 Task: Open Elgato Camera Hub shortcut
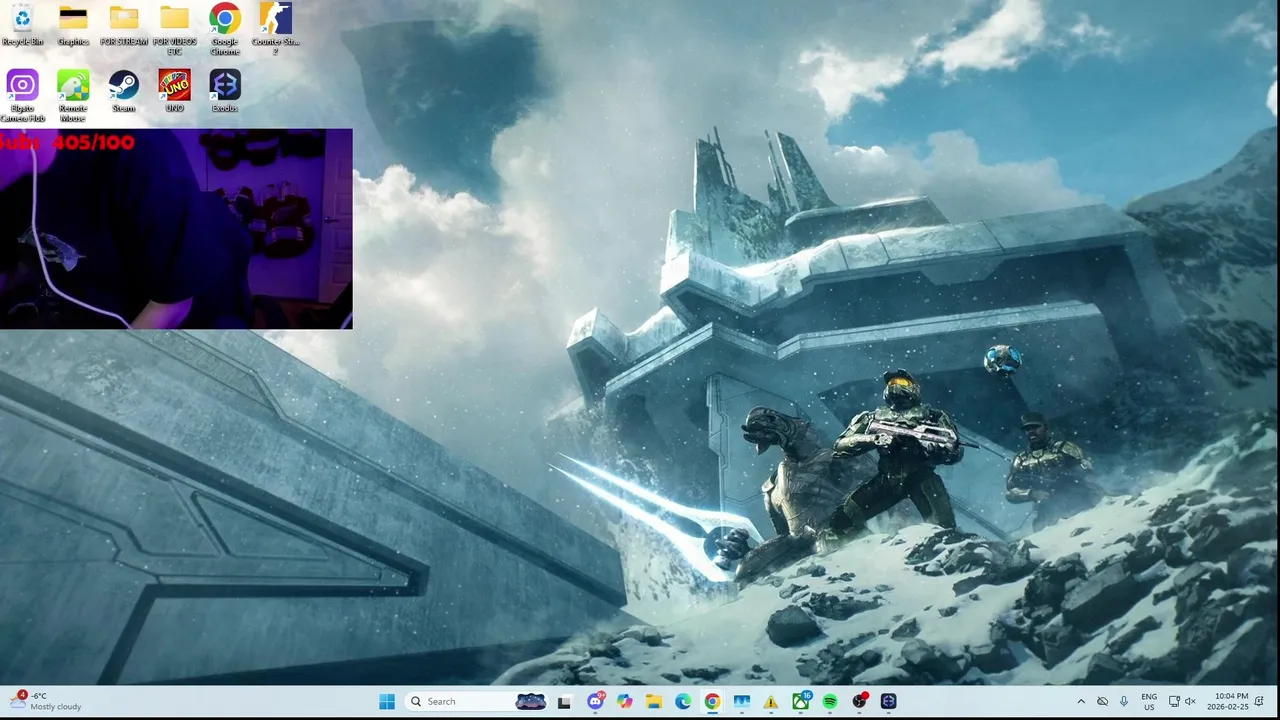(22, 96)
